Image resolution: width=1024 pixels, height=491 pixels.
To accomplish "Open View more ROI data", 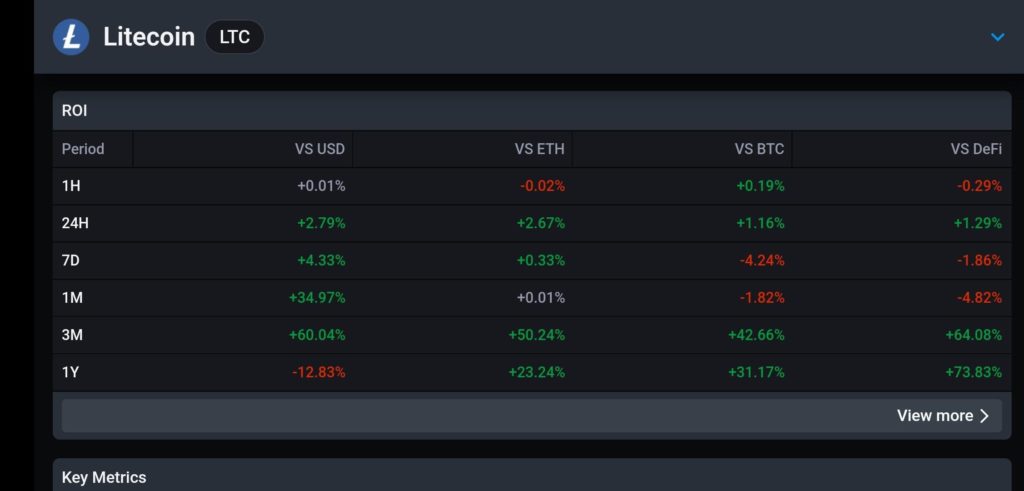I will [532, 416].
